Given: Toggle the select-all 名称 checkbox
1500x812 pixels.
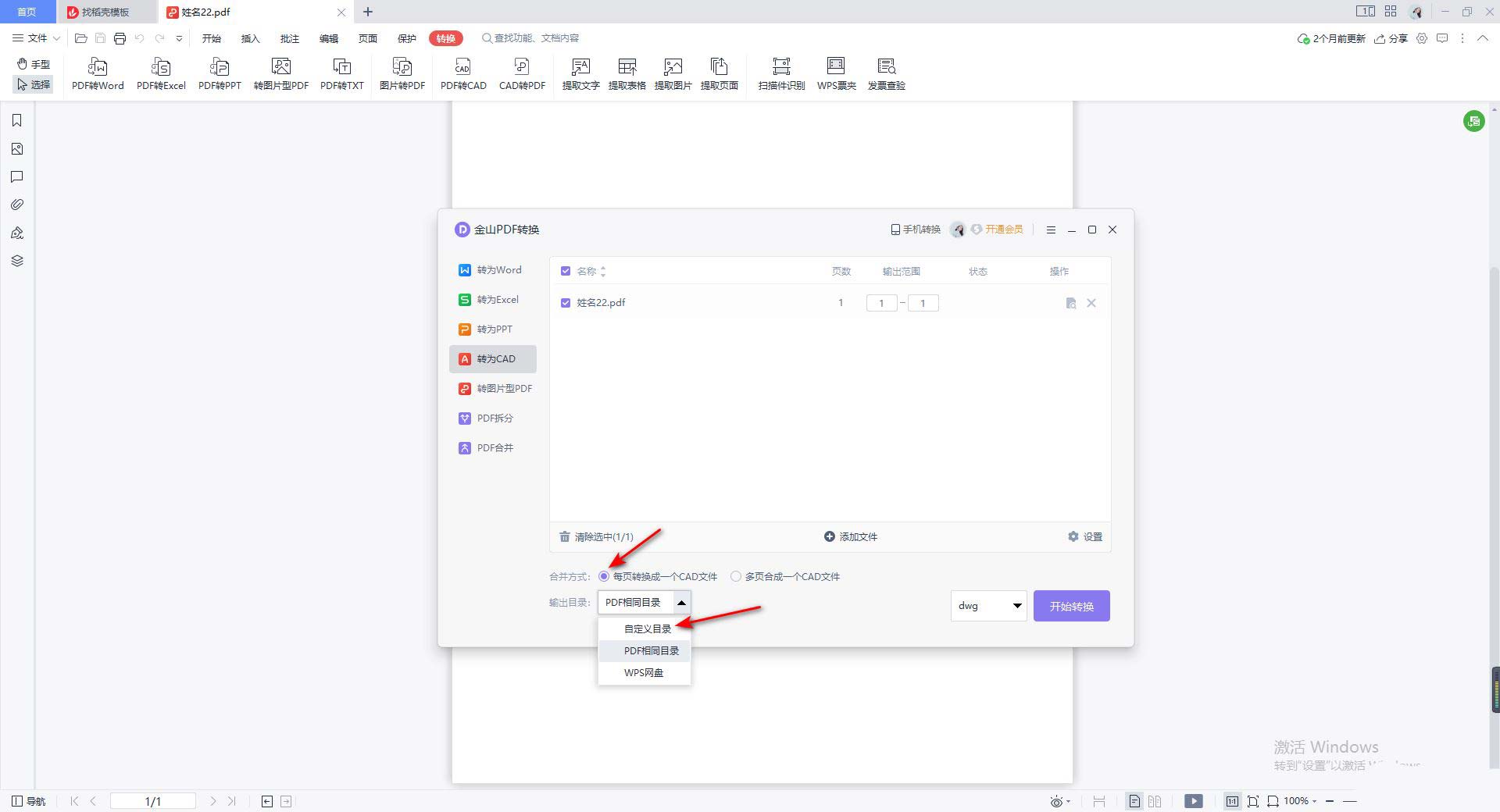Looking at the screenshot, I should click(566, 271).
